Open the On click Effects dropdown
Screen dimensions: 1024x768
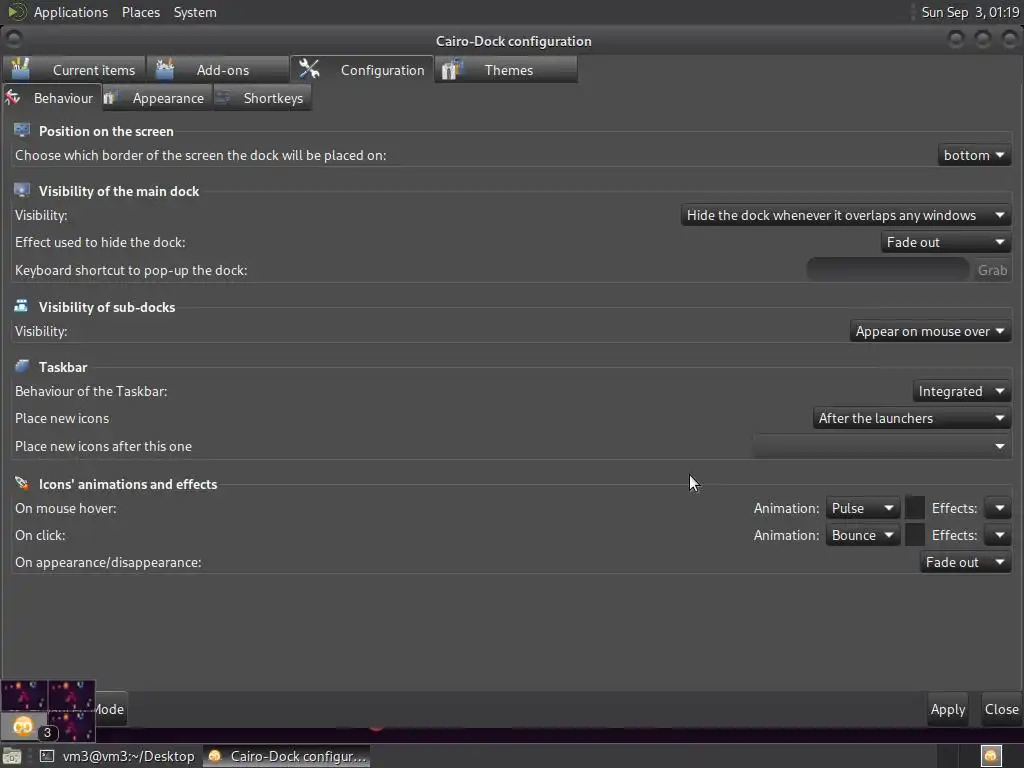coord(998,536)
